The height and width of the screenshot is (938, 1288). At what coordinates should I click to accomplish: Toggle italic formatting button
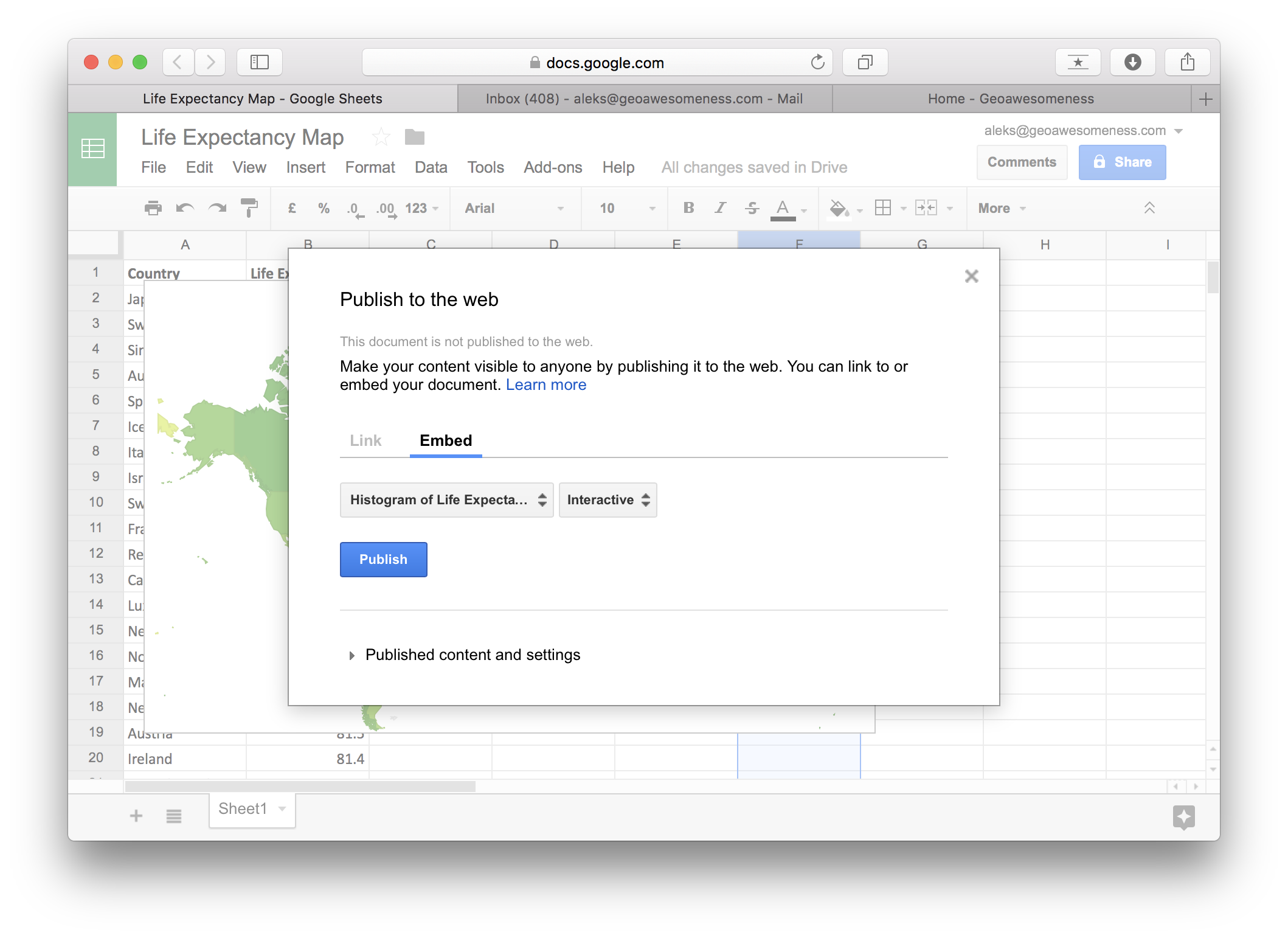(720, 208)
